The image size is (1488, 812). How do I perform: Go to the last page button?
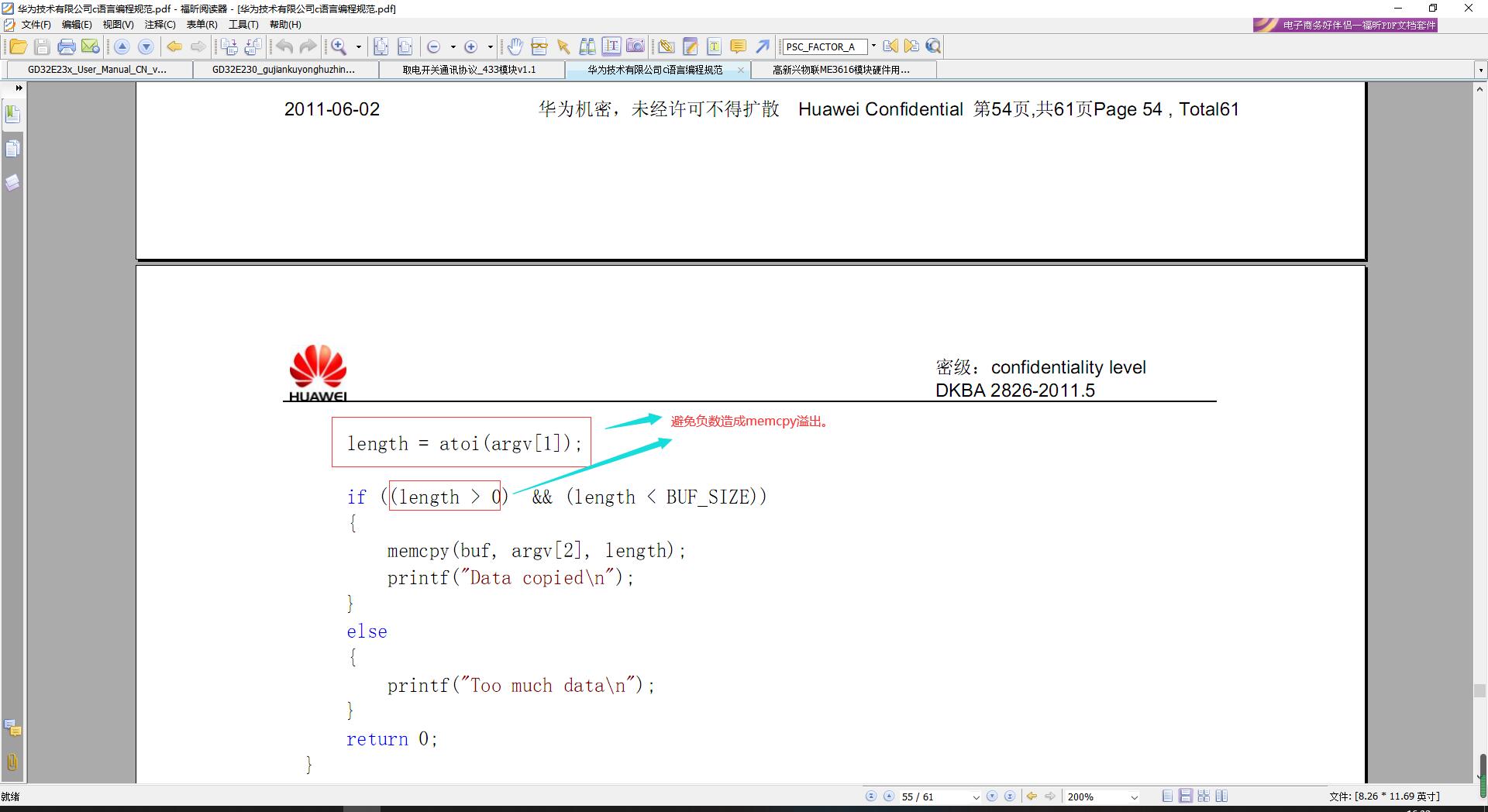[1010, 797]
